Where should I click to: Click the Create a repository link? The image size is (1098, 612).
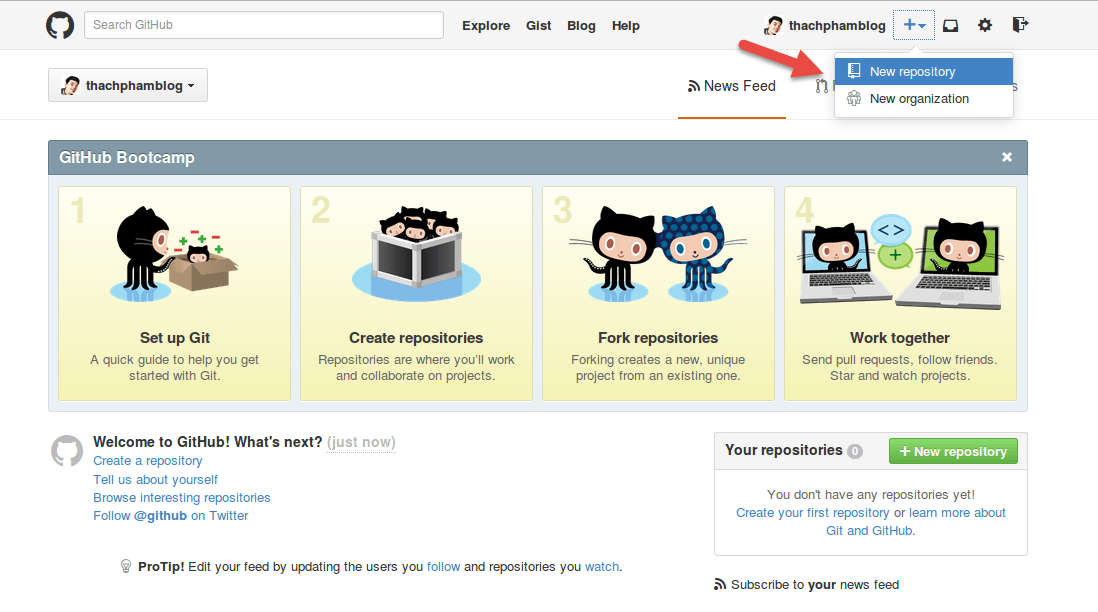[148, 461]
